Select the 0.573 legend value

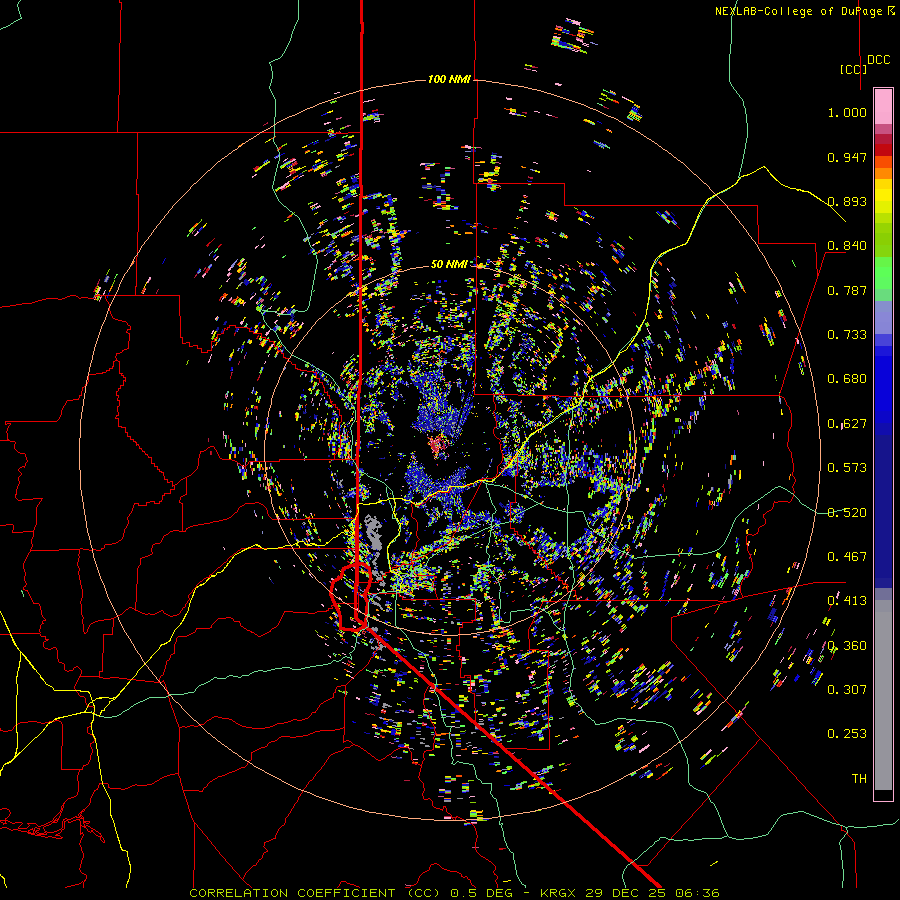tap(847, 468)
